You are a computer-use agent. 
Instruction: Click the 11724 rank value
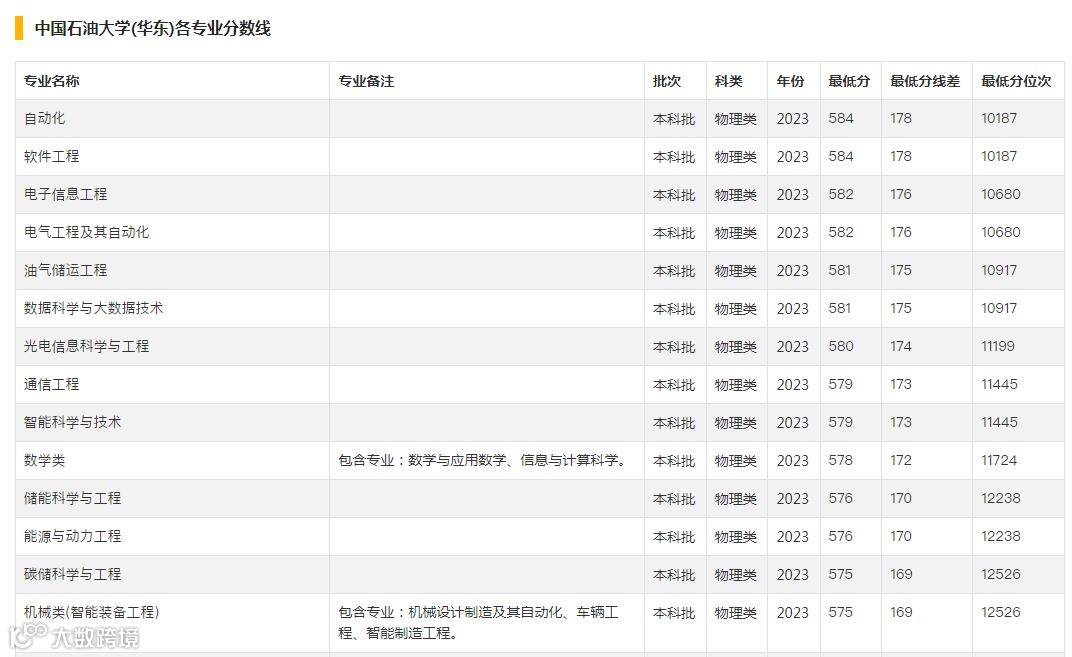tap(999, 460)
